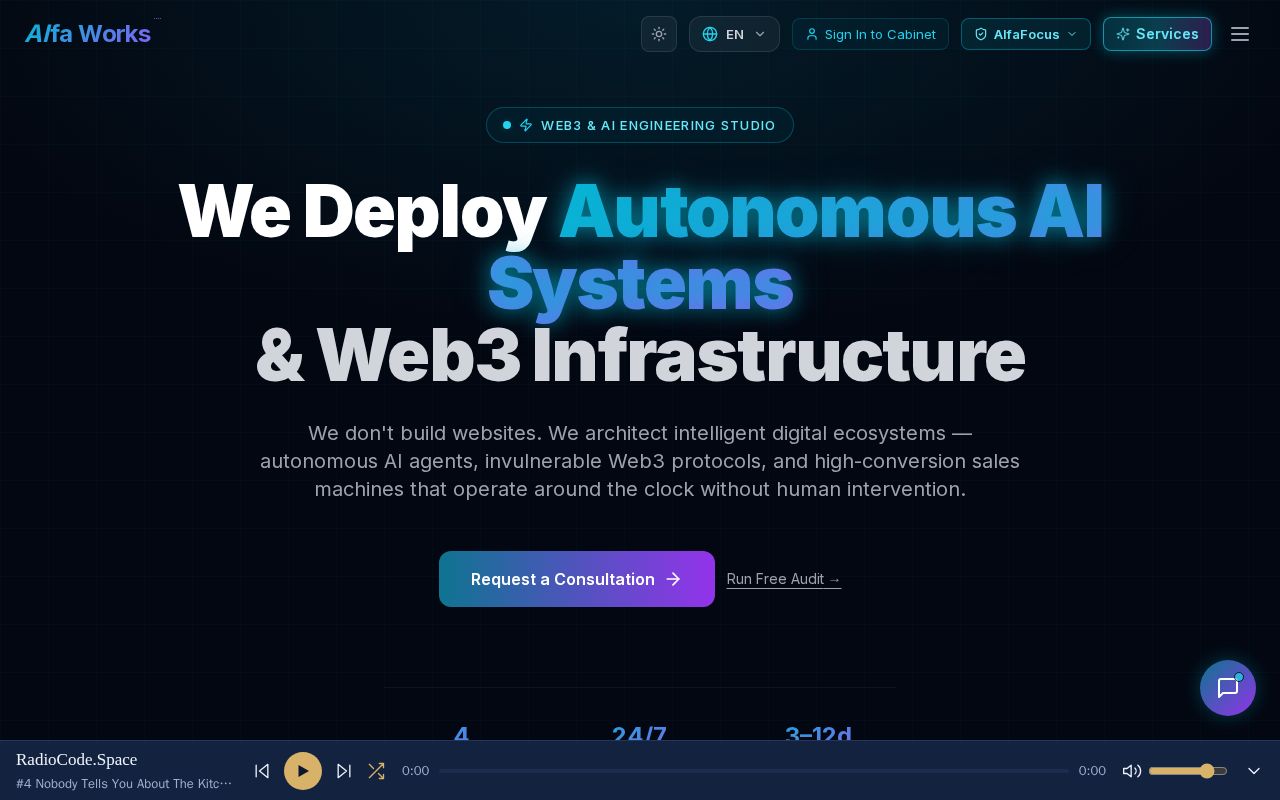
Task: Adjust the volume slider
Action: point(1188,771)
